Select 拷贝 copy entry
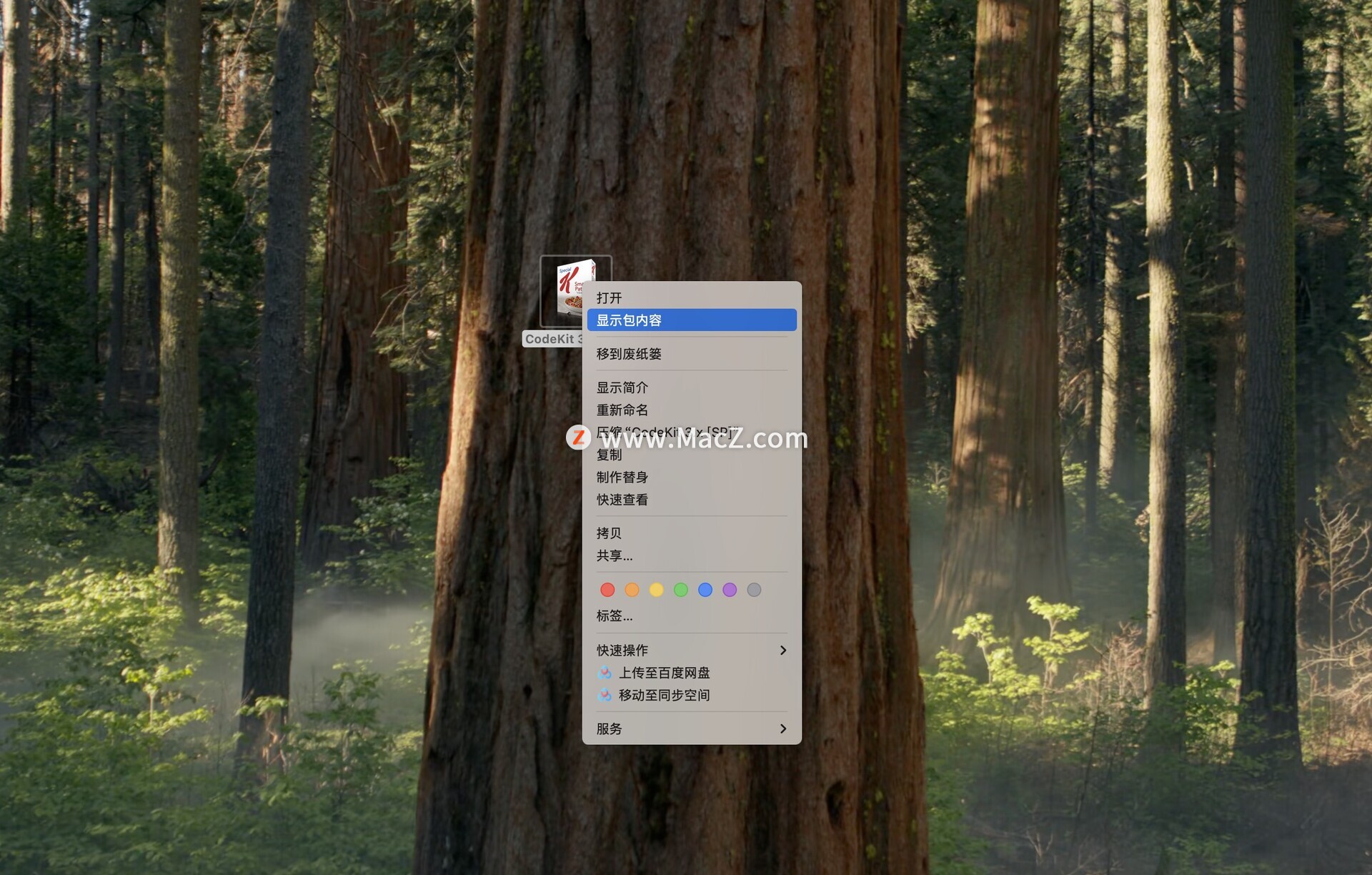Screen dimensions: 1372x875 [x=610, y=533]
